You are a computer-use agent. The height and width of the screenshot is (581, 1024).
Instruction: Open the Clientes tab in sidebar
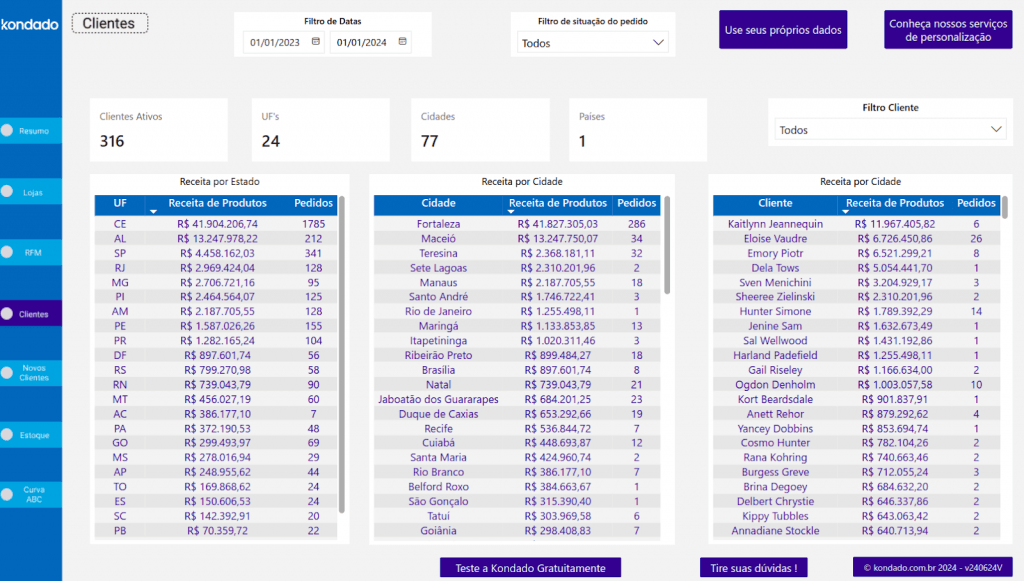click(33, 314)
